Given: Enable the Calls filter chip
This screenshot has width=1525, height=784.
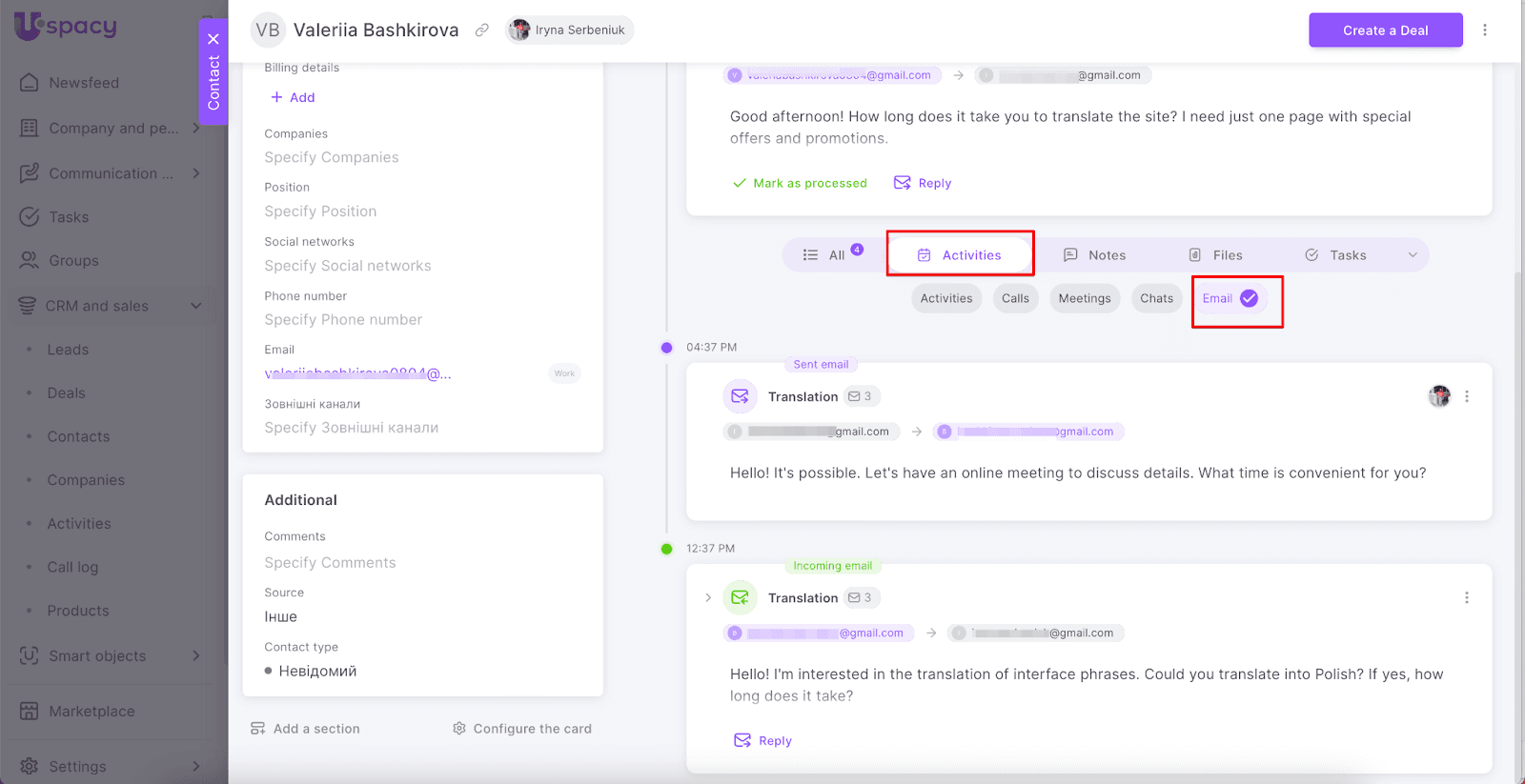Looking at the screenshot, I should 1015,298.
